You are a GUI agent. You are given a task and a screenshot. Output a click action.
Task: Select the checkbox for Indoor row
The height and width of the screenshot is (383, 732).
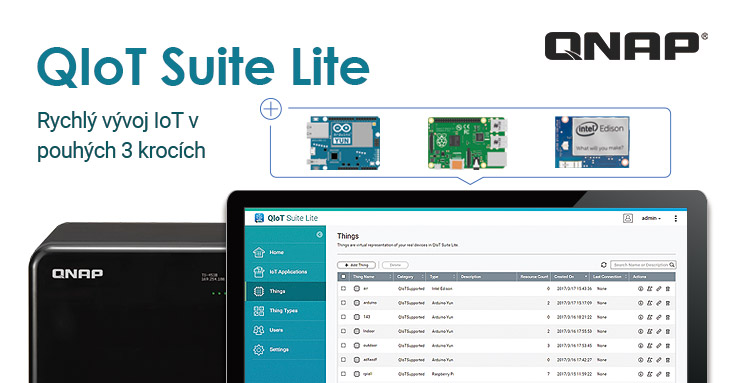point(344,331)
